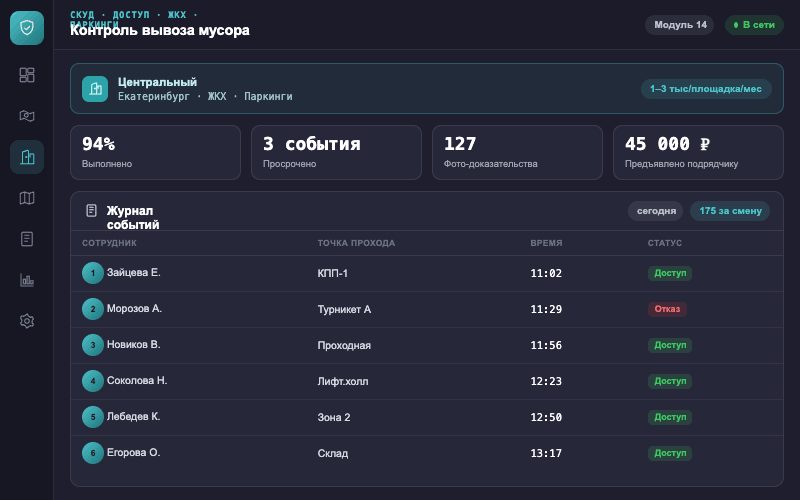Screen dimensions: 800x500
Task: Open the 3 события Просрочено card
Action: pos(336,153)
